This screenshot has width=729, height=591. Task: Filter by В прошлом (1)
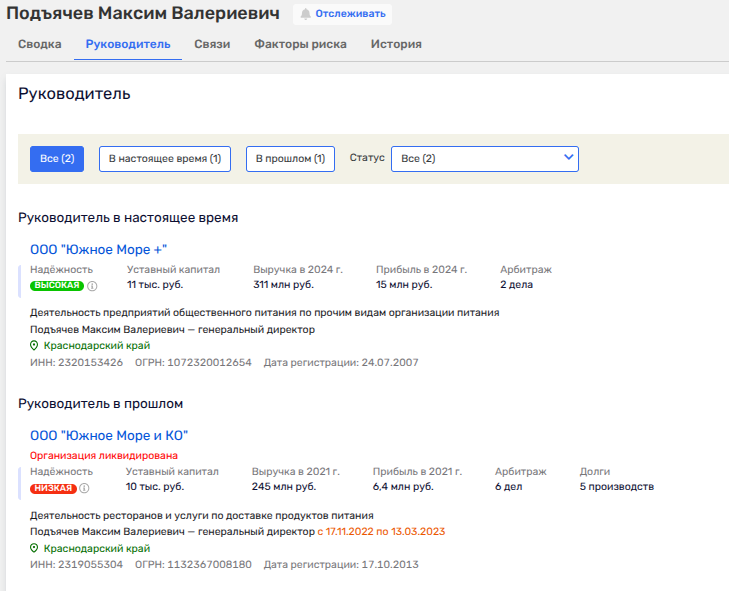point(290,159)
